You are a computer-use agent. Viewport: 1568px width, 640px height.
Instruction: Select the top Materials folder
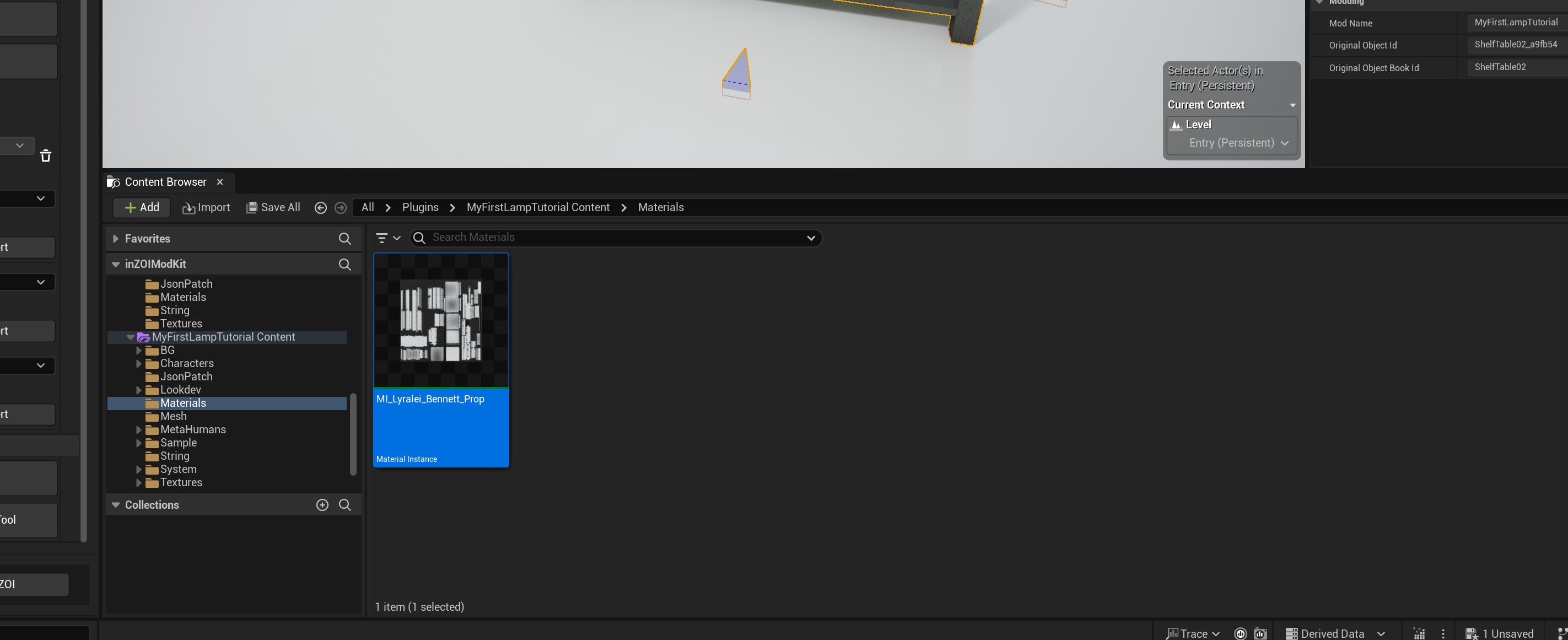pyautogui.click(x=183, y=298)
